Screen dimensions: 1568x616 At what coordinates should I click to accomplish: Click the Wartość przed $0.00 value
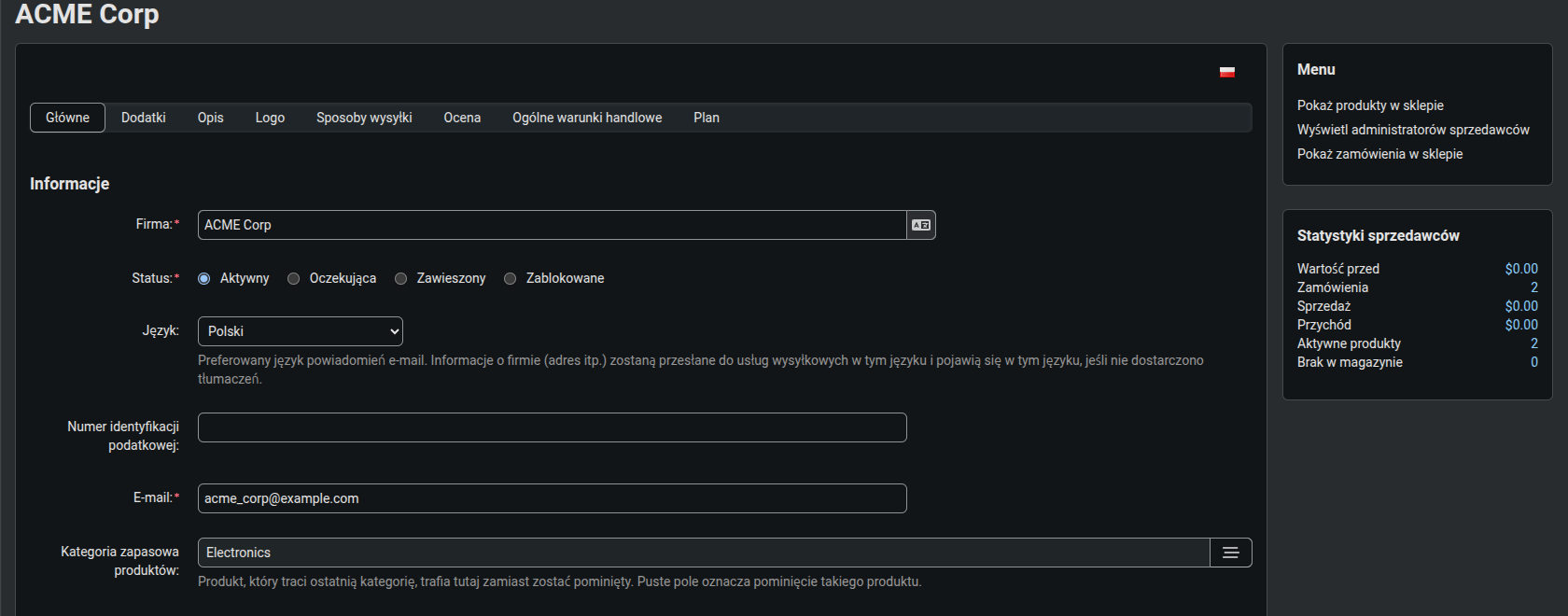click(1521, 269)
